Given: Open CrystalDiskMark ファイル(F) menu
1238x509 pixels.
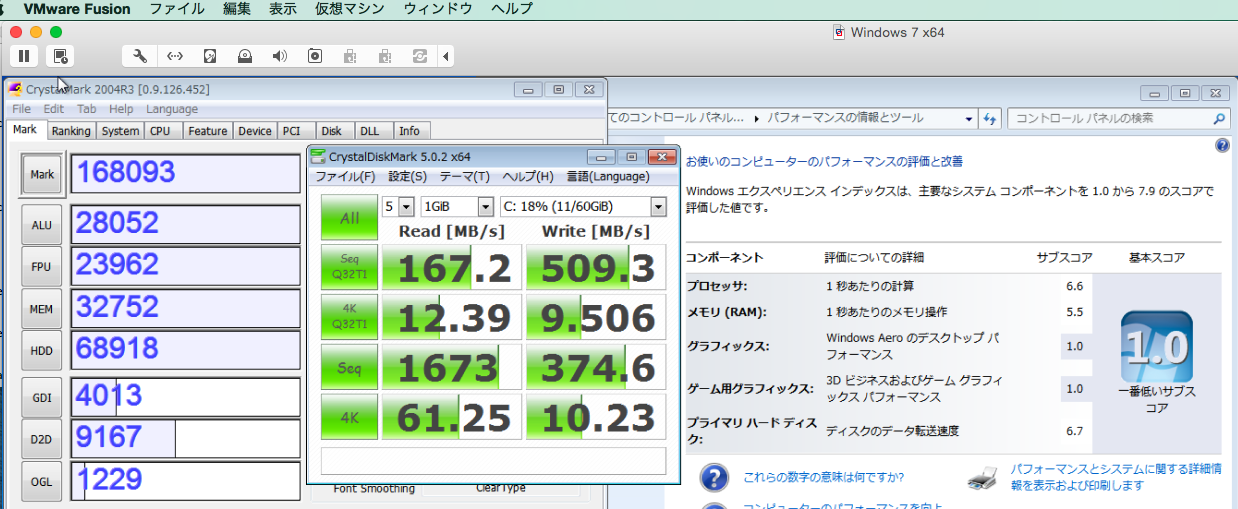Looking at the screenshot, I should pyautogui.click(x=345, y=176).
